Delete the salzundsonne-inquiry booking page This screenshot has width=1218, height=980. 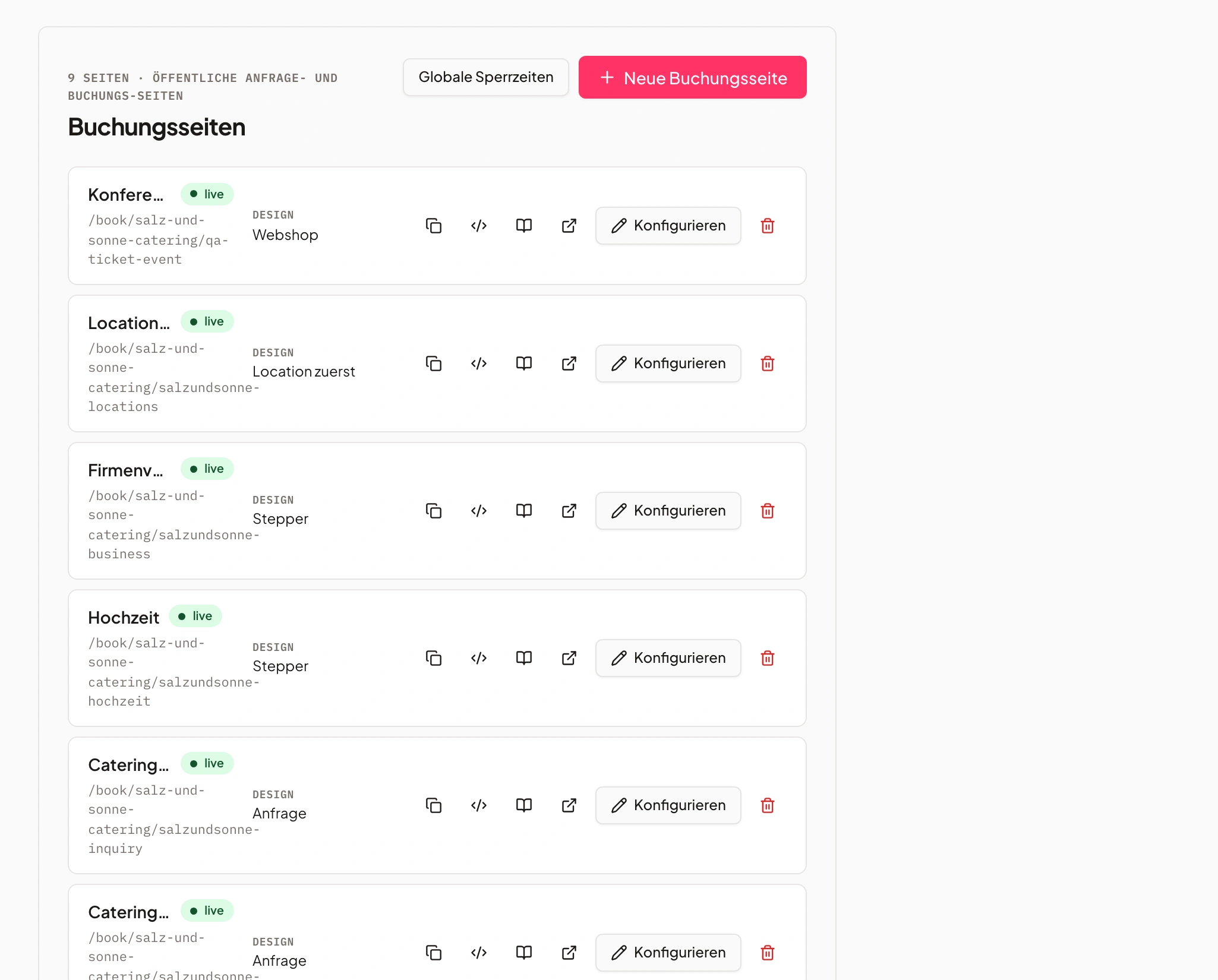click(768, 805)
